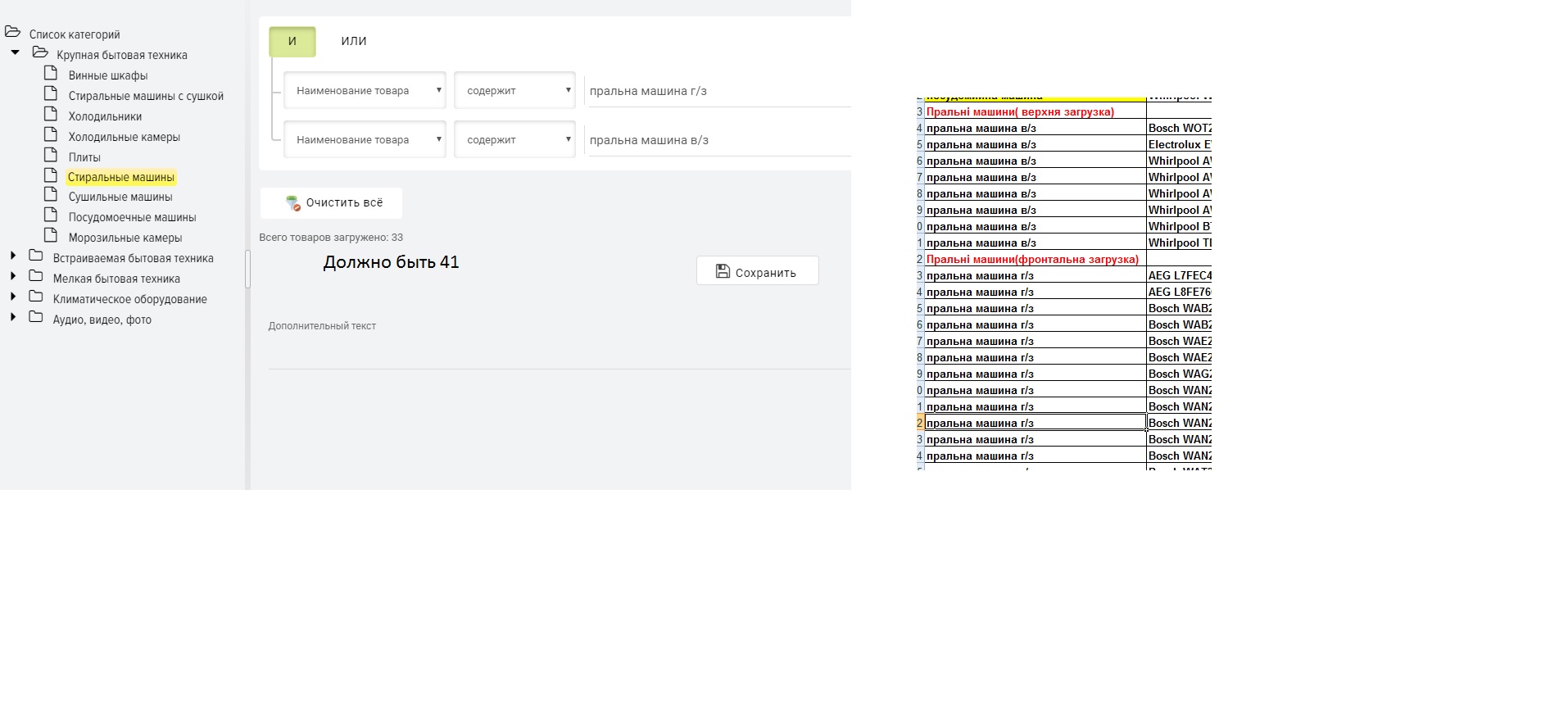Click the пральна машина в/з cell beside Electrolux
1568x721 pixels.
1036,144
